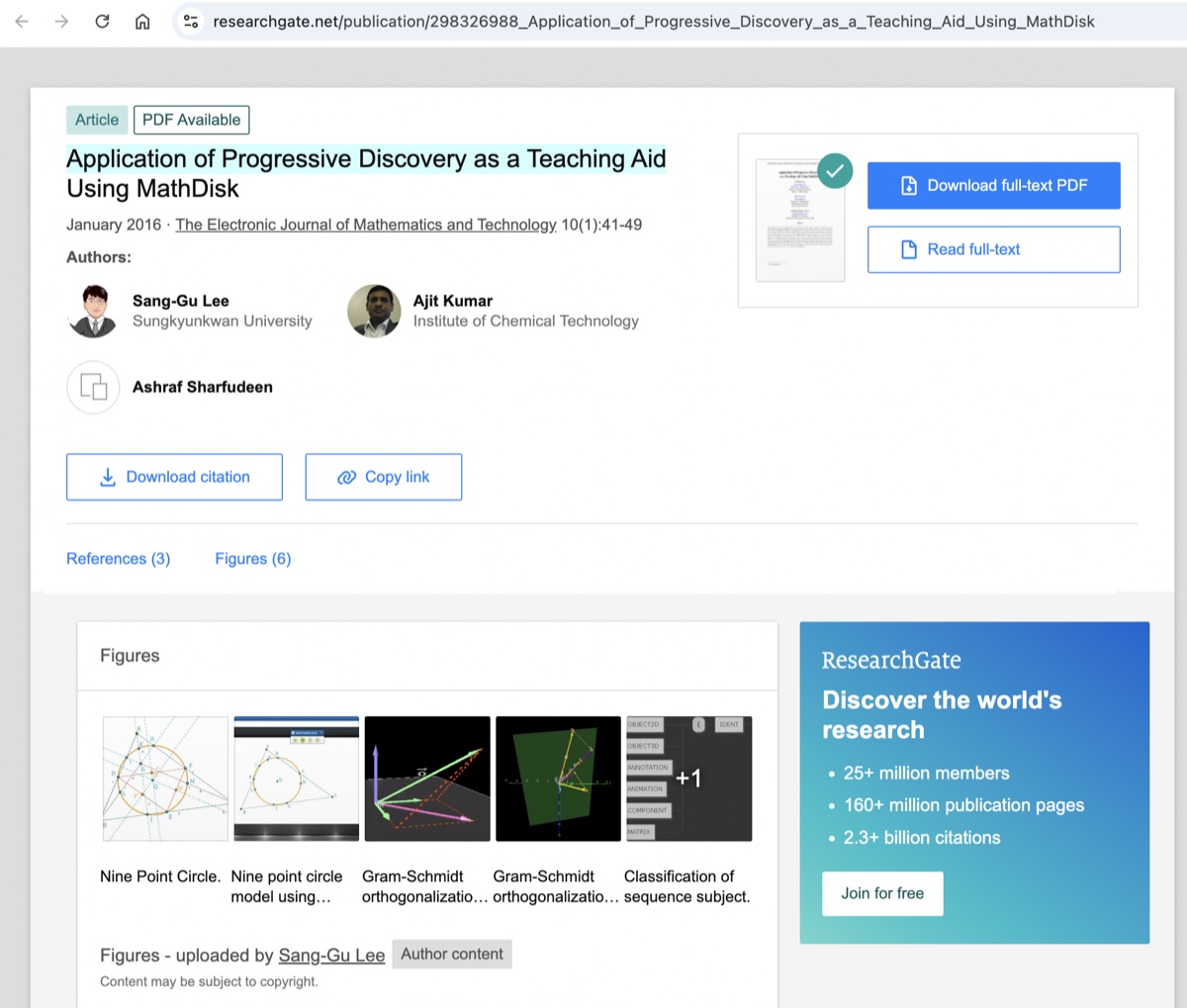Click ResearchGate logo in promo banner
1187x1008 pixels.
point(891,661)
